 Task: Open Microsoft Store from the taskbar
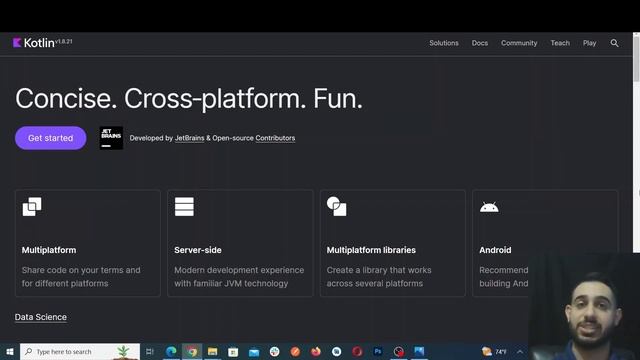click(233, 351)
